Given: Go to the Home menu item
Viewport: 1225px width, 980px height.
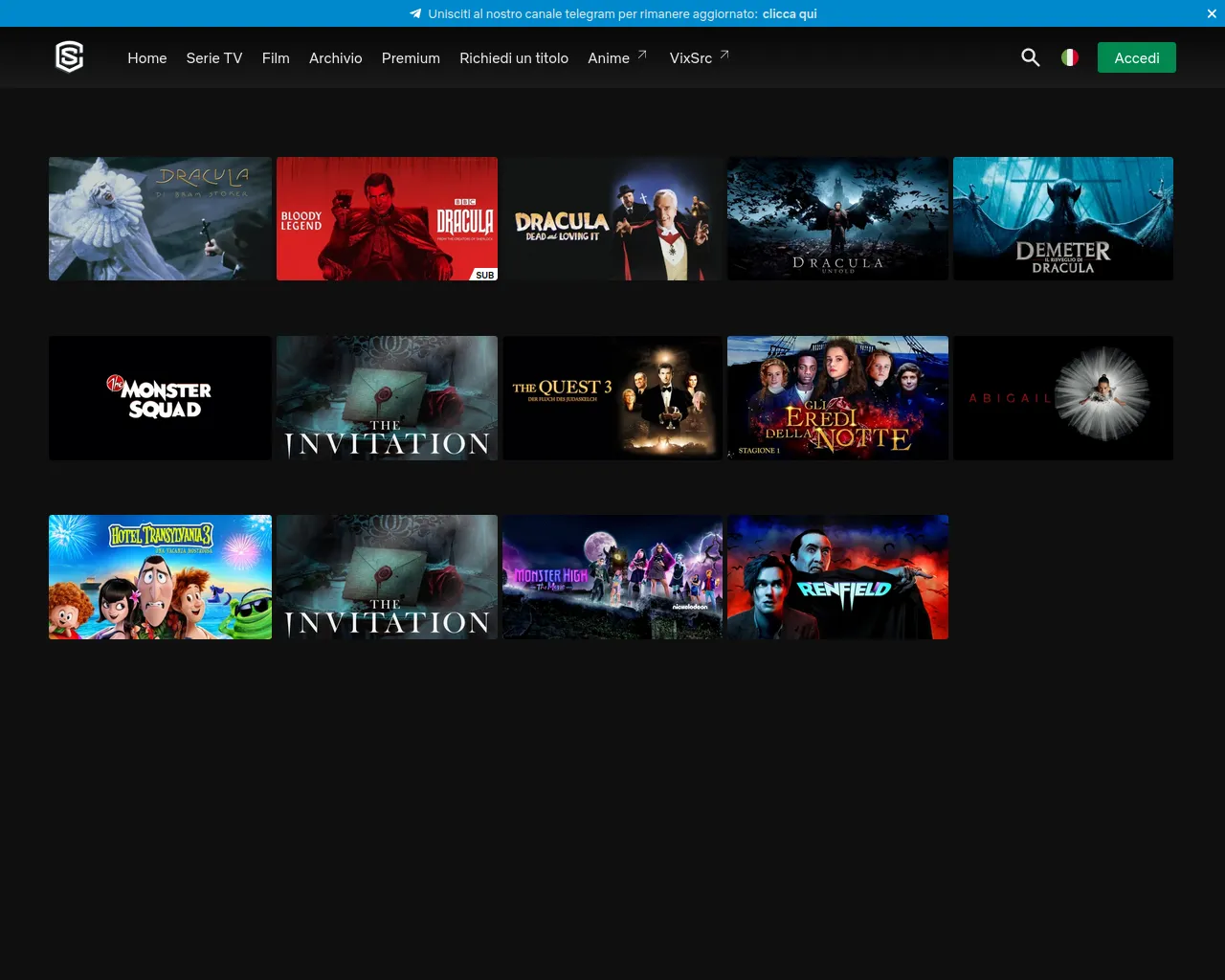Looking at the screenshot, I should coord(147,58).
